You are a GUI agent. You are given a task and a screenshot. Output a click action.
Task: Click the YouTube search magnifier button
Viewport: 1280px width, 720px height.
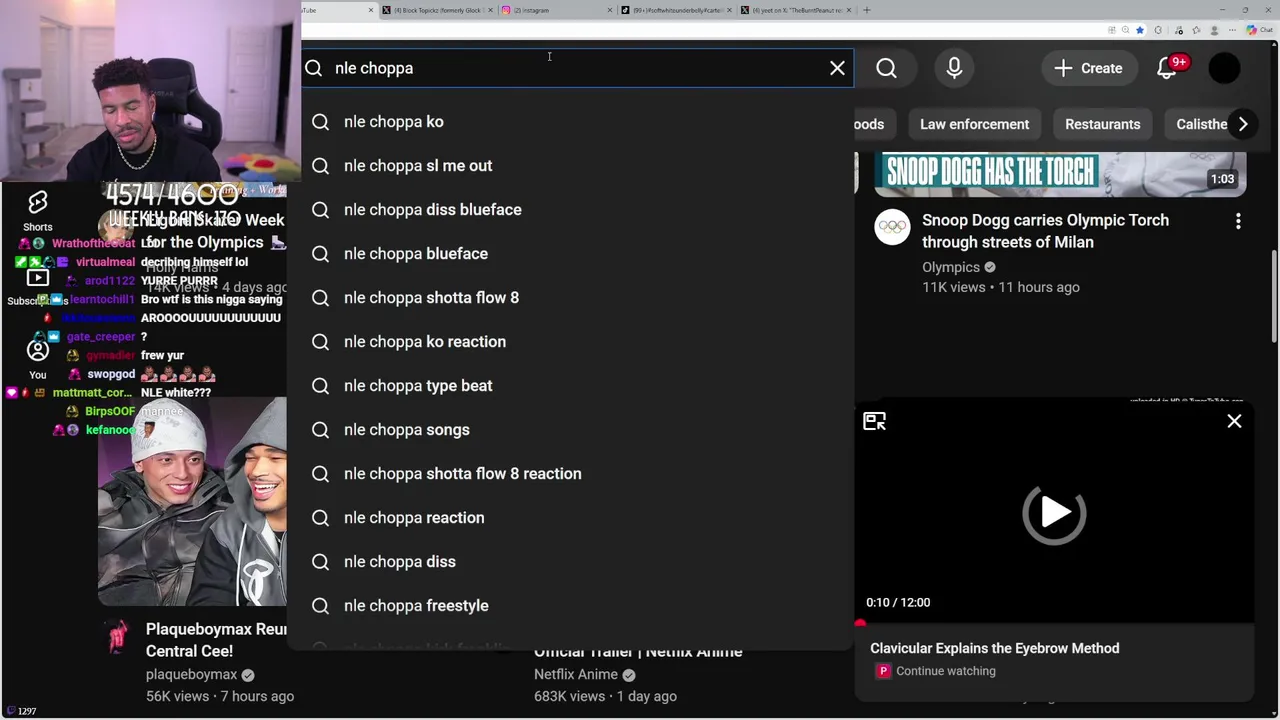886,68
